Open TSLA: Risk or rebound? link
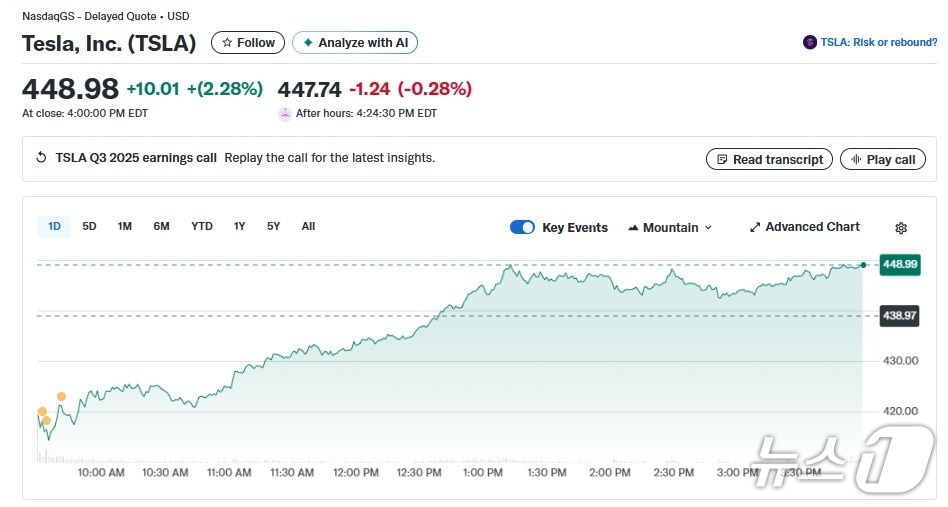 point(878,43)
